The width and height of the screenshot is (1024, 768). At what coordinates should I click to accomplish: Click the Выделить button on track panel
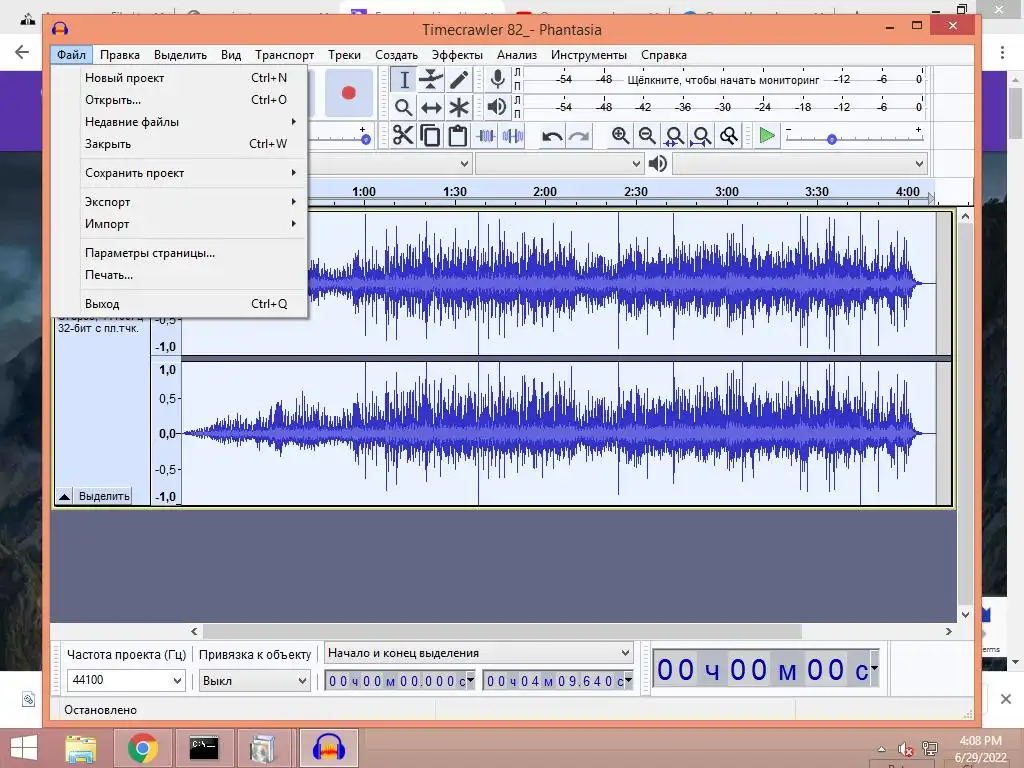103,496
